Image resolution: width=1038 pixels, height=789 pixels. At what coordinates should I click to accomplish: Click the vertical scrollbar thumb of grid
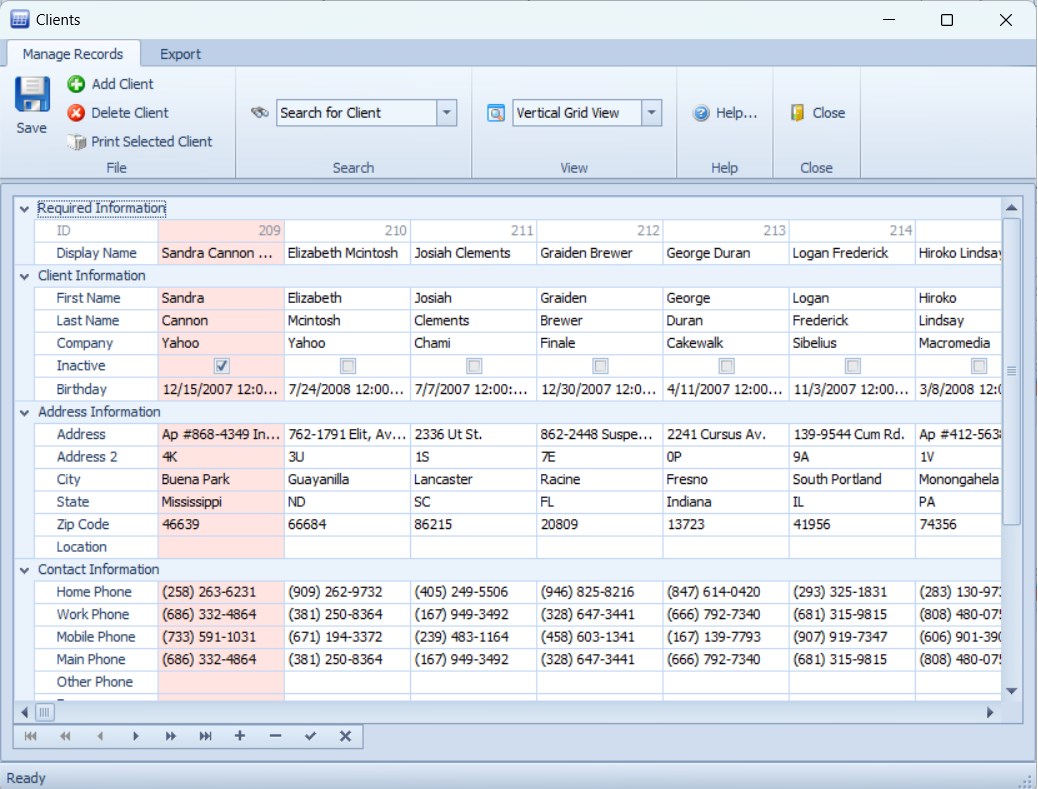(x=1011, y=370)
